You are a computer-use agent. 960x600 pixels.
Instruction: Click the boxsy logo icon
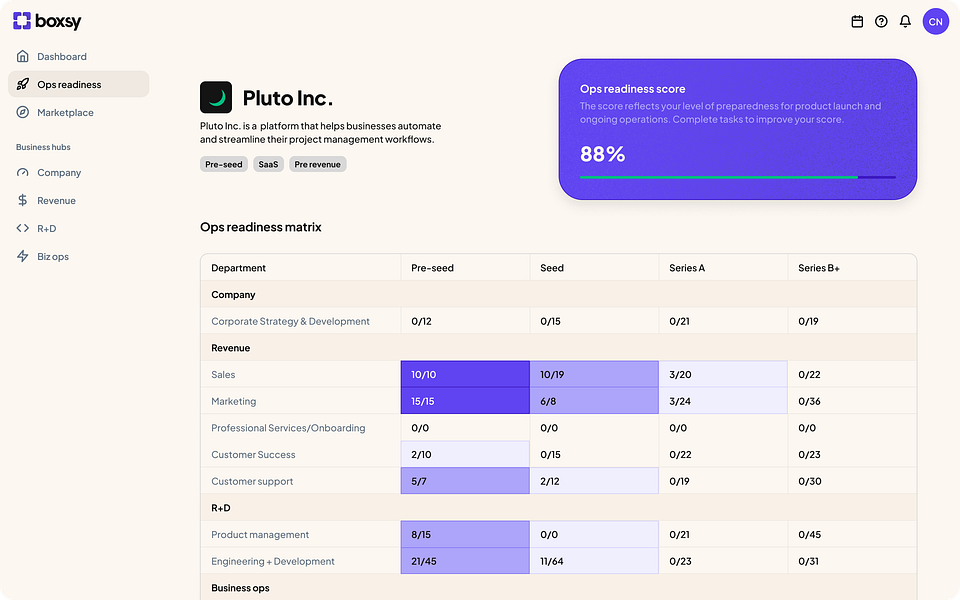coord(22,21)
